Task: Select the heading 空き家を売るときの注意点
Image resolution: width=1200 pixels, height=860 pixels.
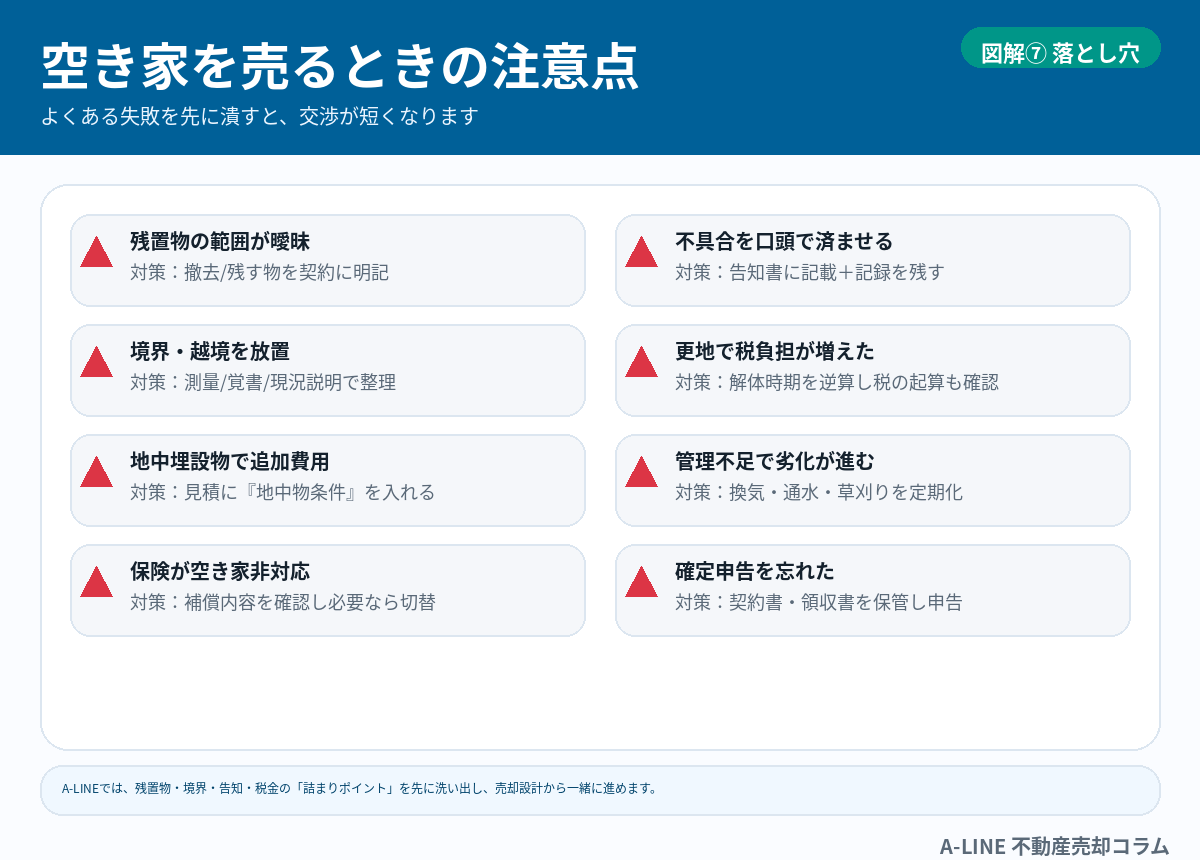Action: [x=340, y=68]
